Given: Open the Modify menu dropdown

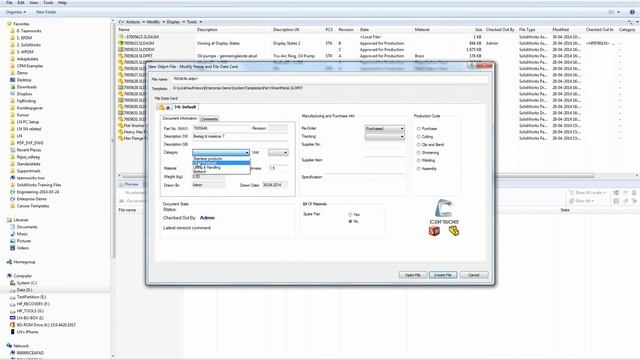Looking at the screenshot, I should coord(156,22).
